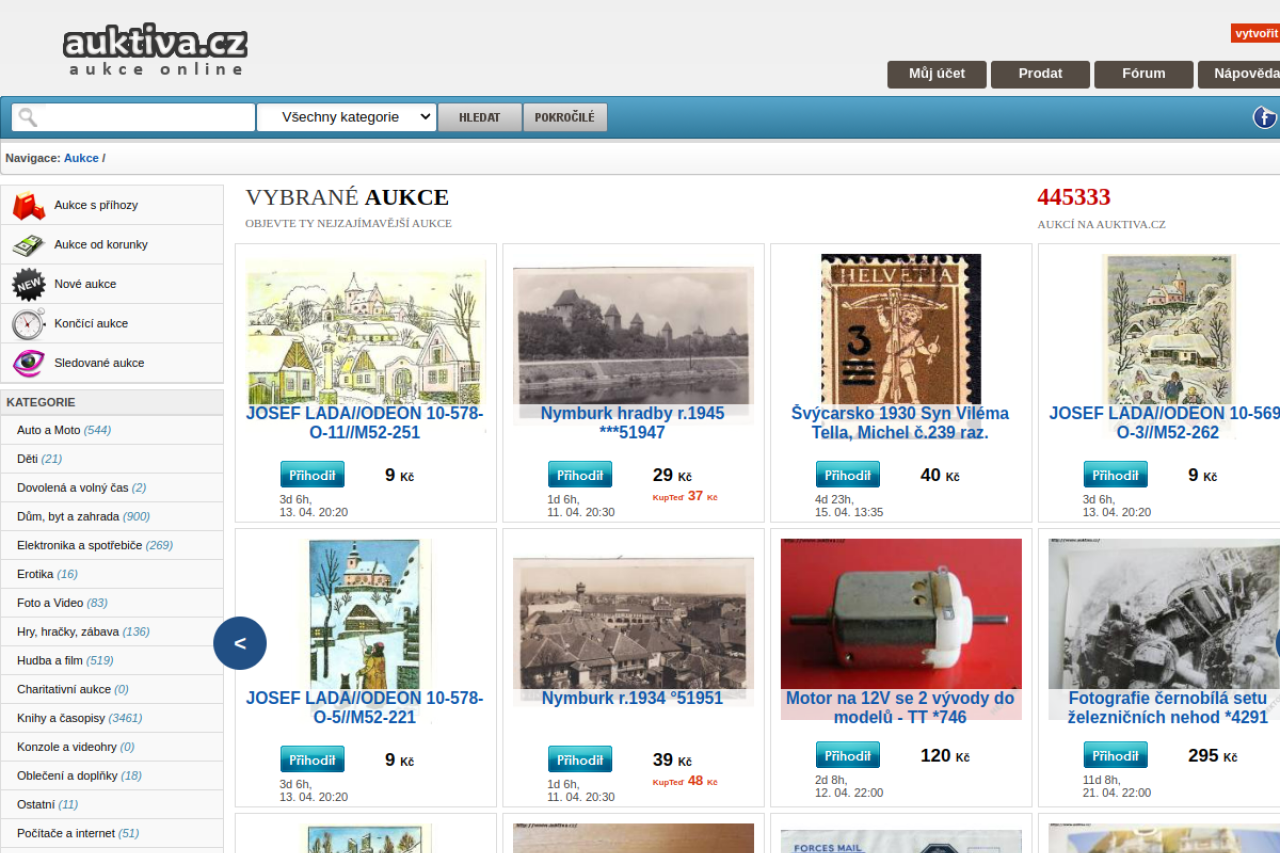
Task: Click the red gift box bidding icon
Action: (x=28, y=206)
